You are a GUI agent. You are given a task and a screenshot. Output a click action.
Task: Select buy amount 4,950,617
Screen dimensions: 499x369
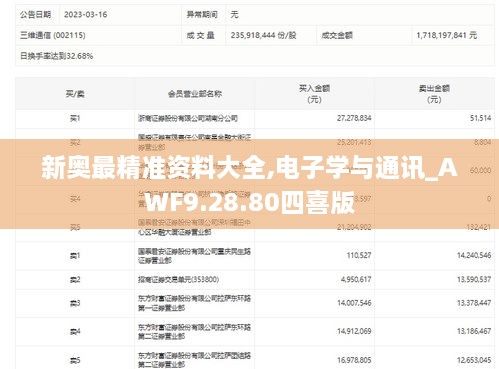tap(356, 279)
